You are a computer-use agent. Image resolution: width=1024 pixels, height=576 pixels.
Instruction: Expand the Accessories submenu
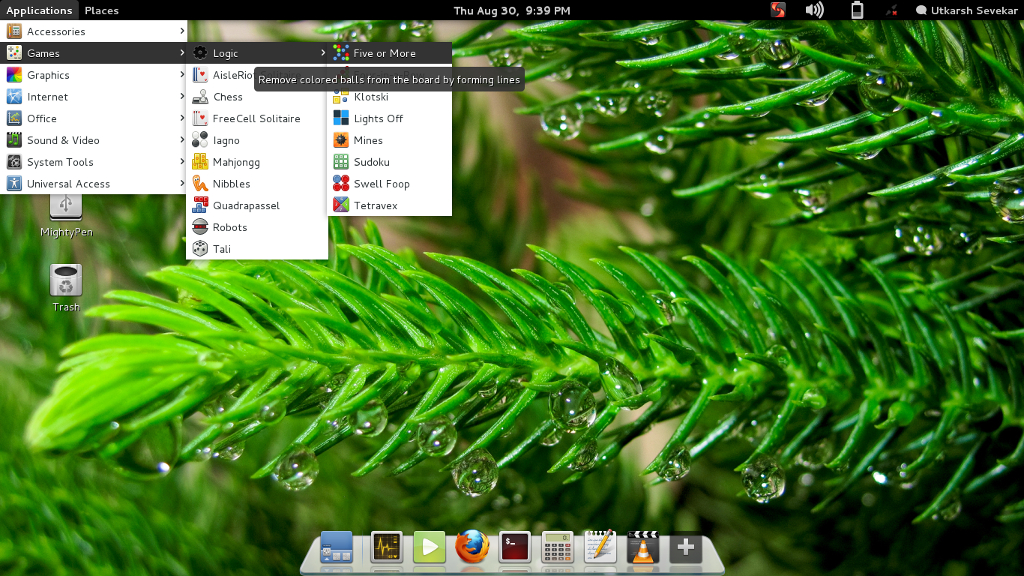tap(94, 32)
